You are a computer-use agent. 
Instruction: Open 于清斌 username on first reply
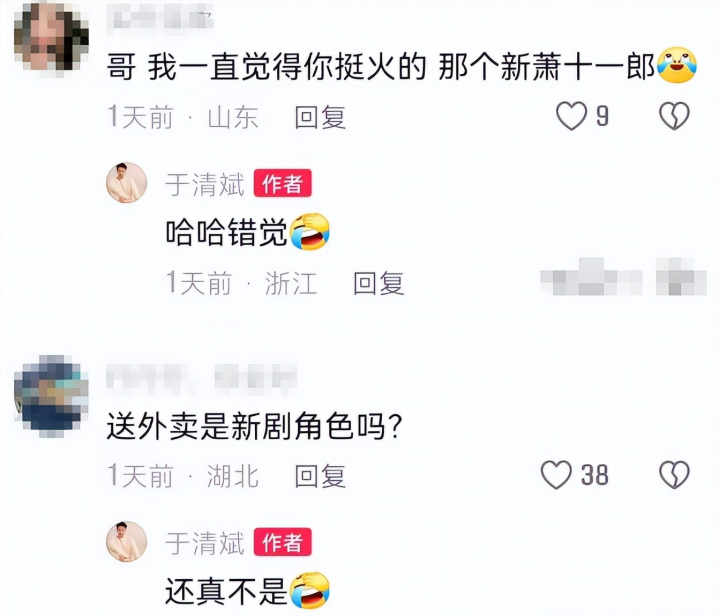click(x=205, y=184)
